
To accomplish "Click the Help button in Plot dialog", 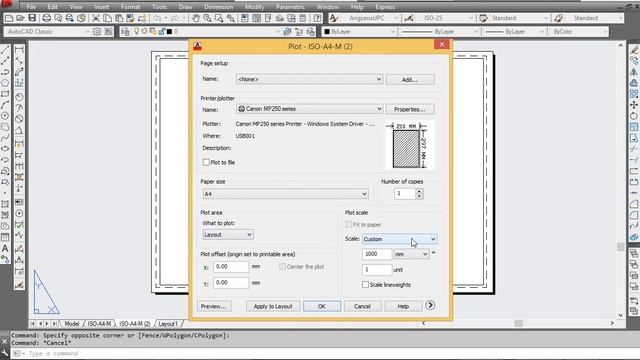I will click(x=403, y=306).
